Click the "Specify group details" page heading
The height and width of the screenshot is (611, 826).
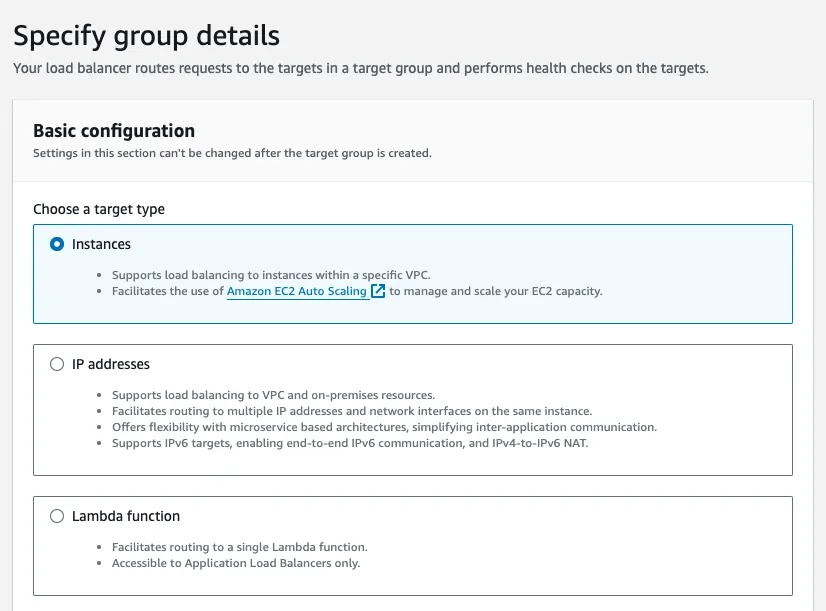point(146,36)
